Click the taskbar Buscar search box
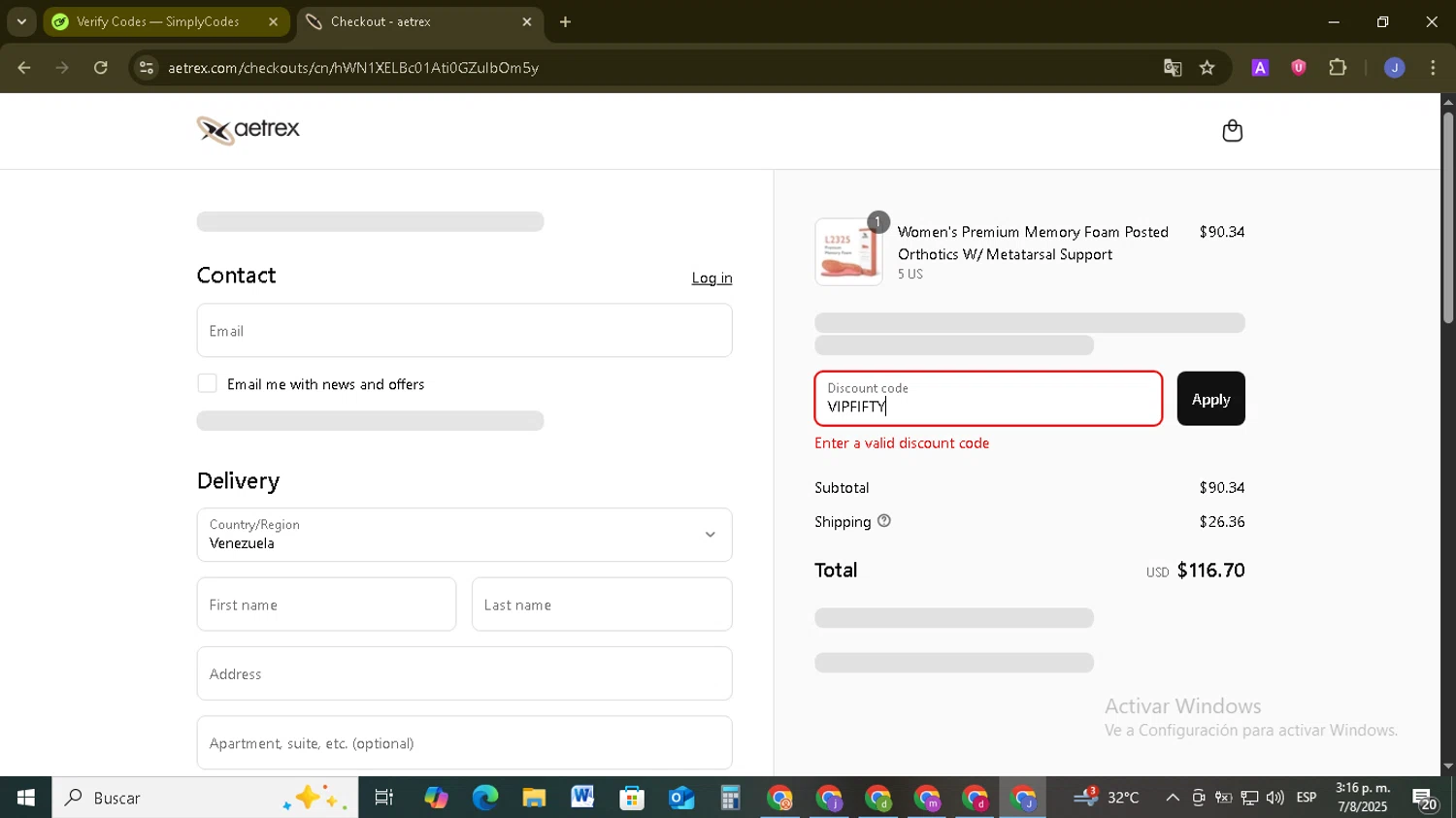The height and width of the screenshot is (818, 1456). [205, 798]
